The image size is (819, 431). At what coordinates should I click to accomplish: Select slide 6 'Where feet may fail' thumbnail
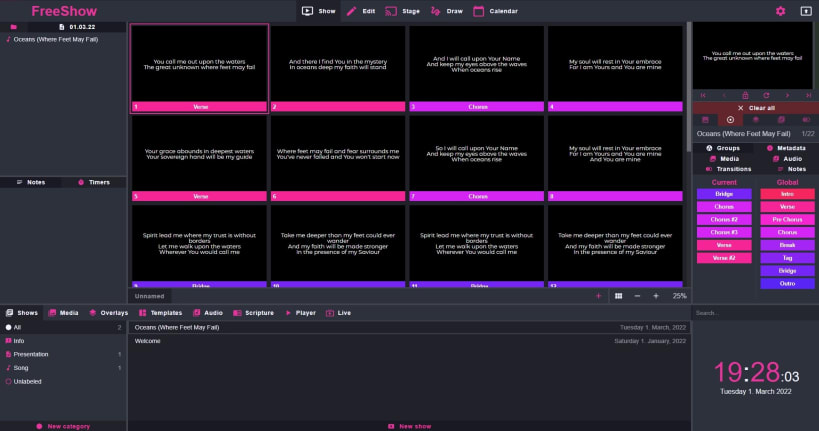(338, 158)
